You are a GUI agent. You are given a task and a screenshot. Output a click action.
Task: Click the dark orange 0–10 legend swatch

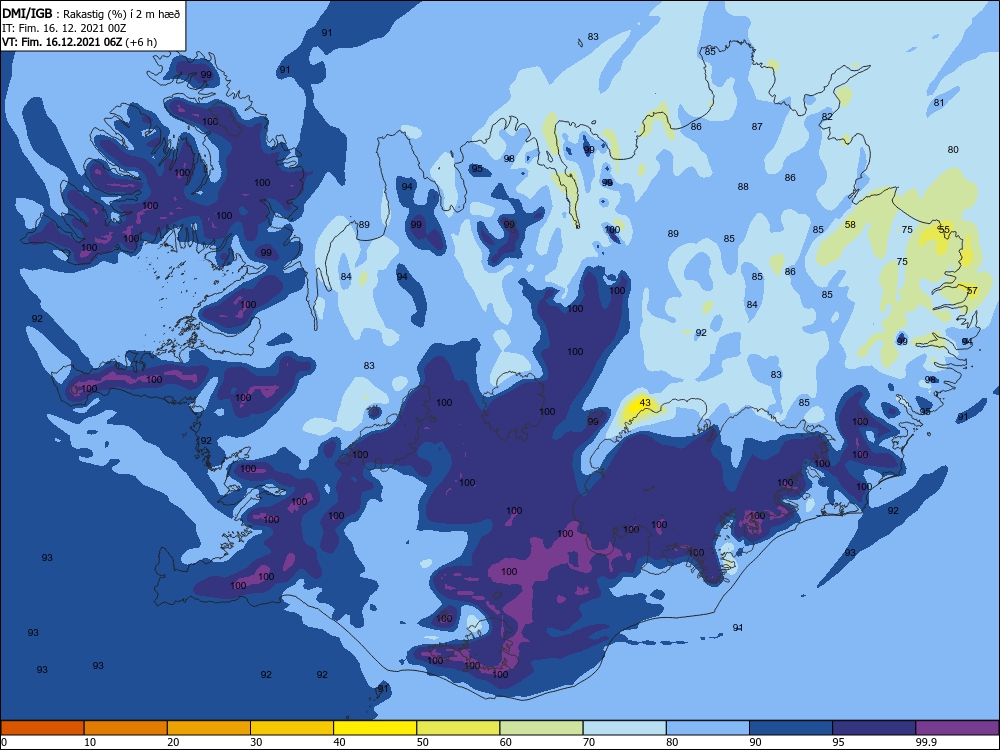(42, 728)
